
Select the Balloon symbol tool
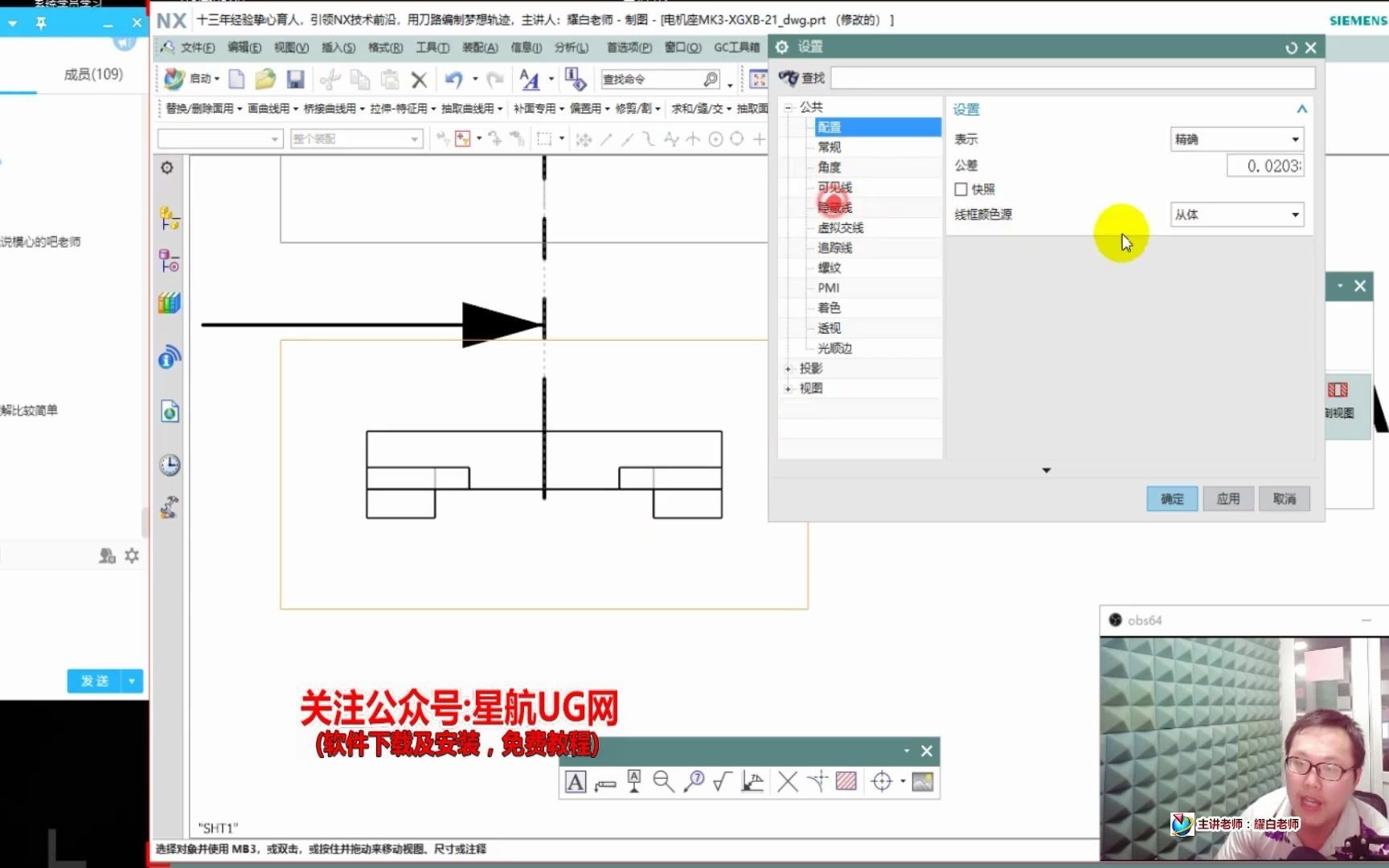coord(694,781)
